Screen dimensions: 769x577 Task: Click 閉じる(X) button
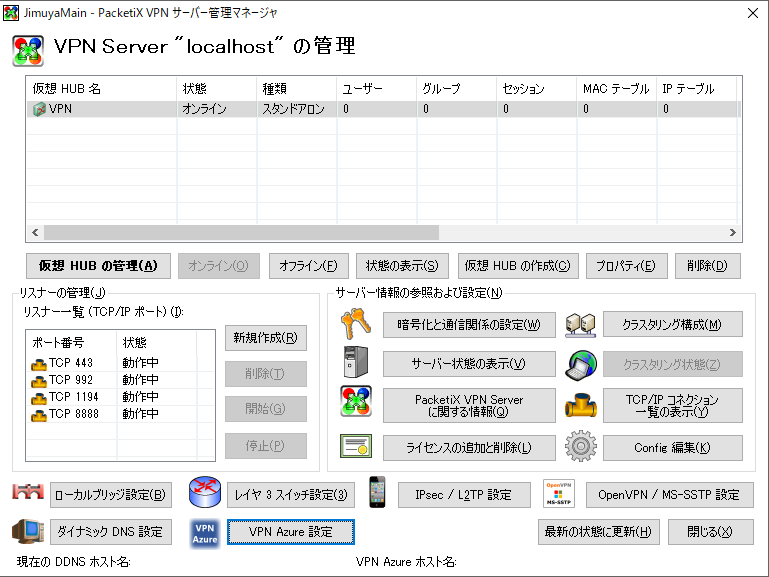tap(711, 532)
